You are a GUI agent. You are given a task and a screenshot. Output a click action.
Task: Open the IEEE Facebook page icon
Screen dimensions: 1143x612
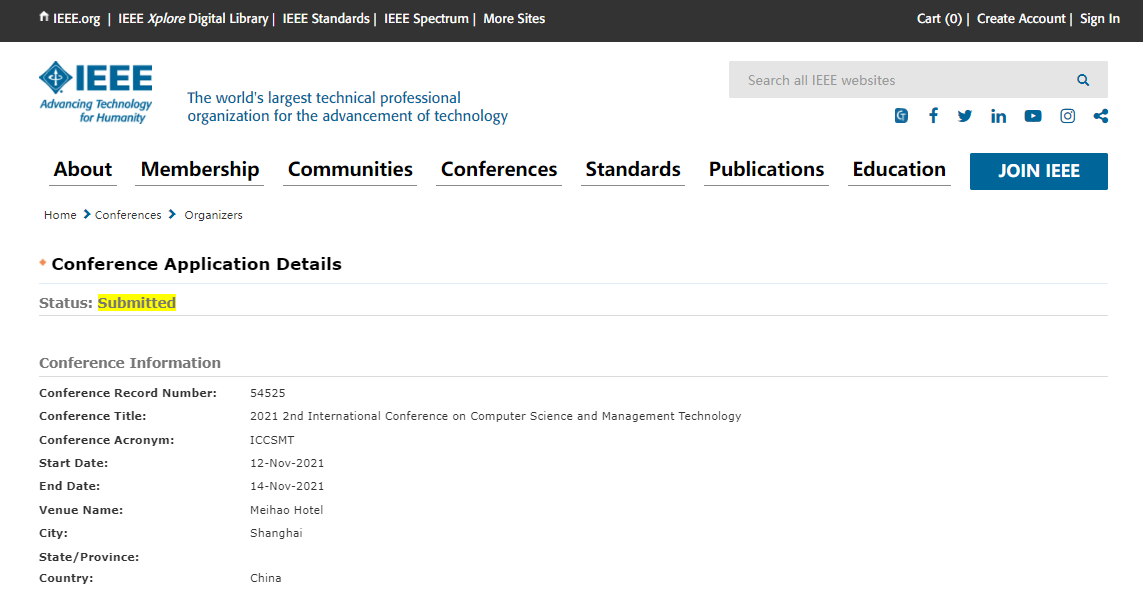click(x=933, y=116)
